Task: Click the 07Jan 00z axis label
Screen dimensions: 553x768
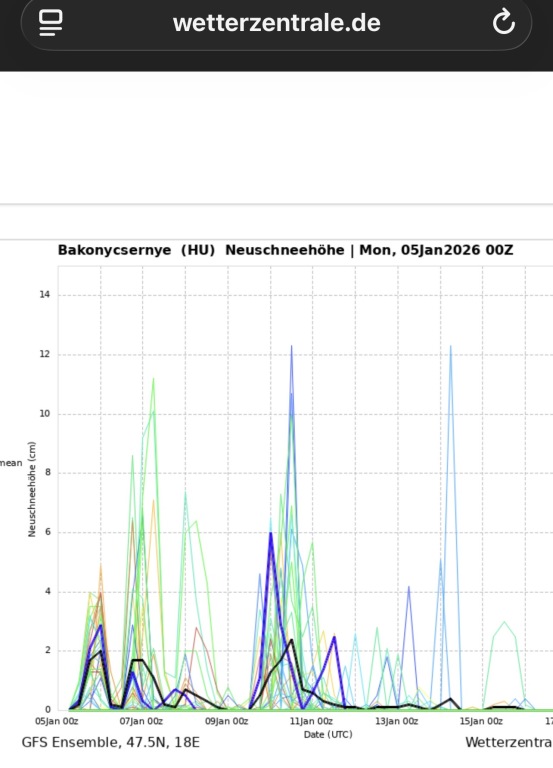Action: pos(141,721)
